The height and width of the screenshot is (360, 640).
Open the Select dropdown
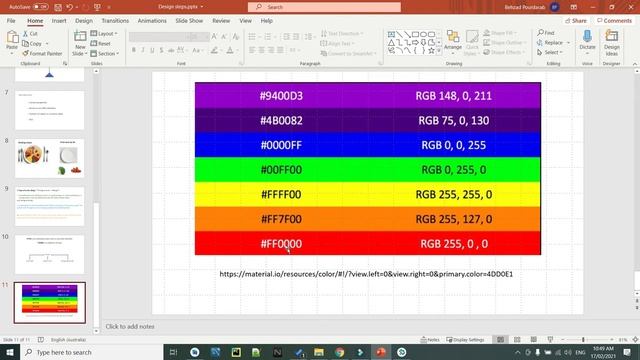click(x=550, y=52)
